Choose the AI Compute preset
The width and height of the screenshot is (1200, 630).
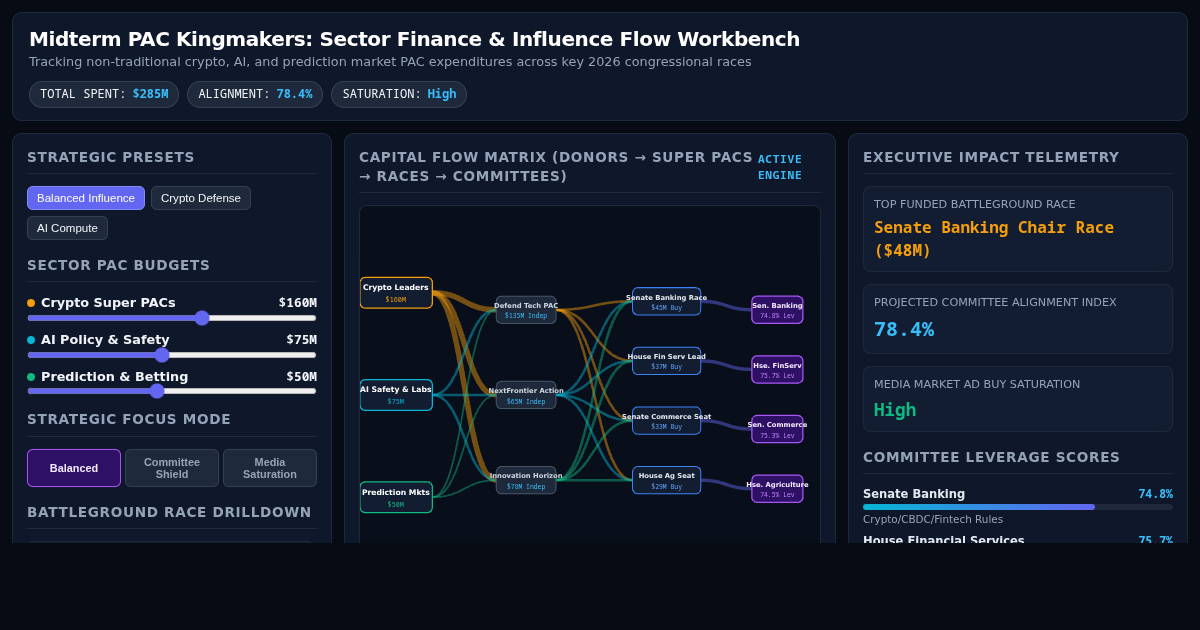[x=67, y=228]
